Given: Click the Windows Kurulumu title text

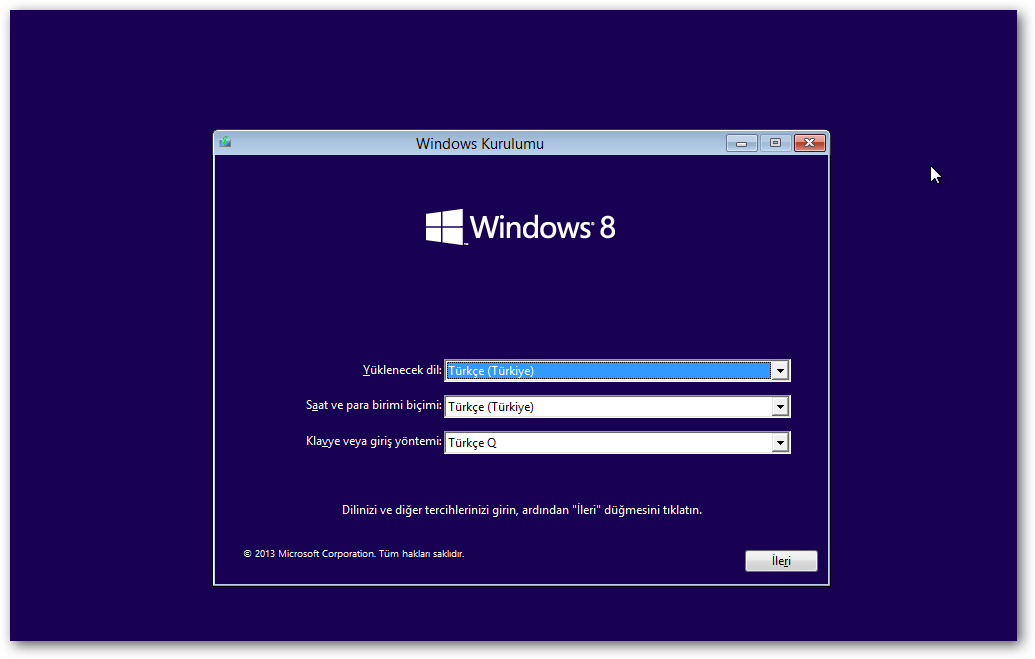Looking at the screenshot, I should point(480,143).
